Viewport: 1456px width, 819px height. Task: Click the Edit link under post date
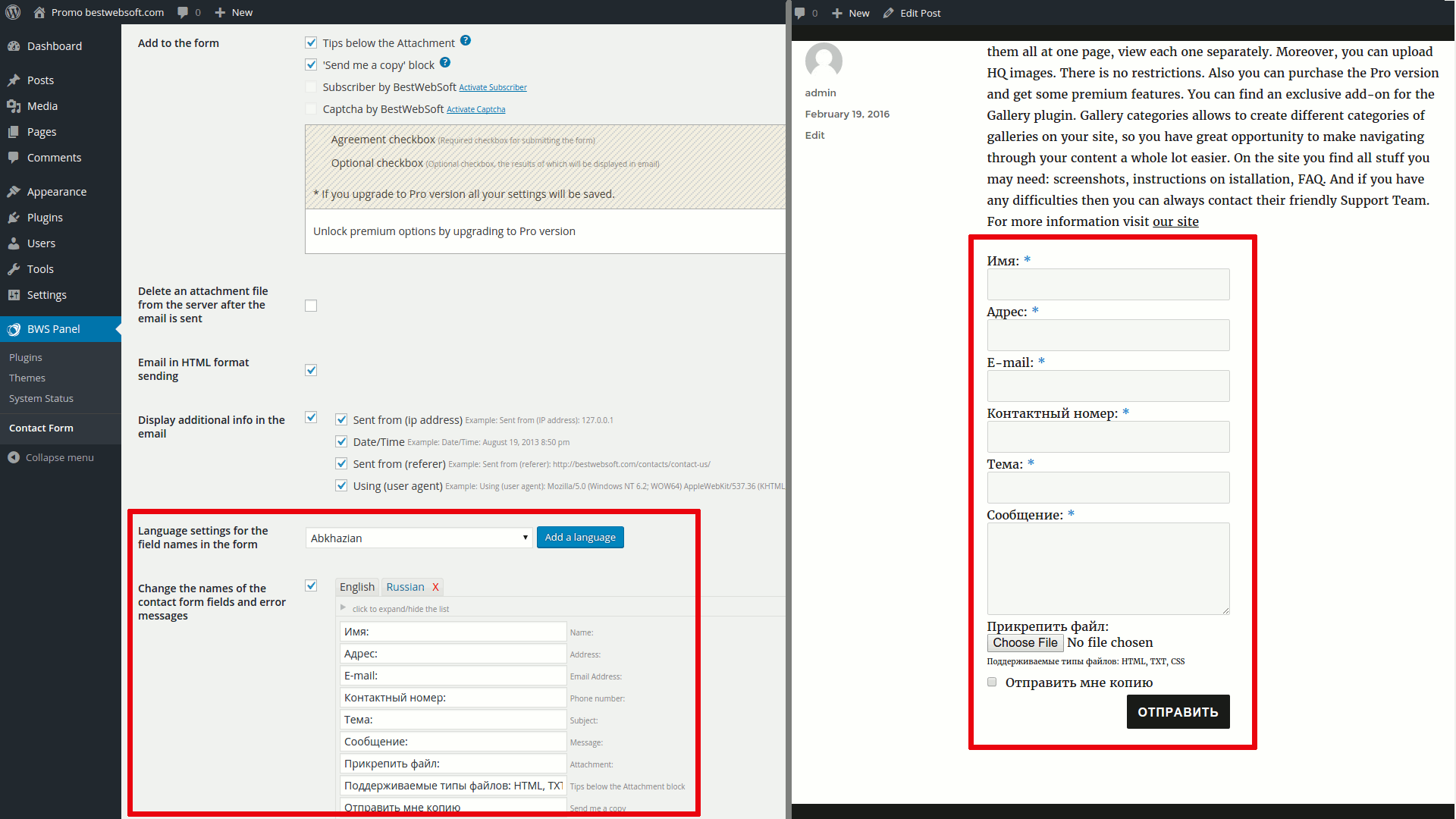(x=814, y=135)
